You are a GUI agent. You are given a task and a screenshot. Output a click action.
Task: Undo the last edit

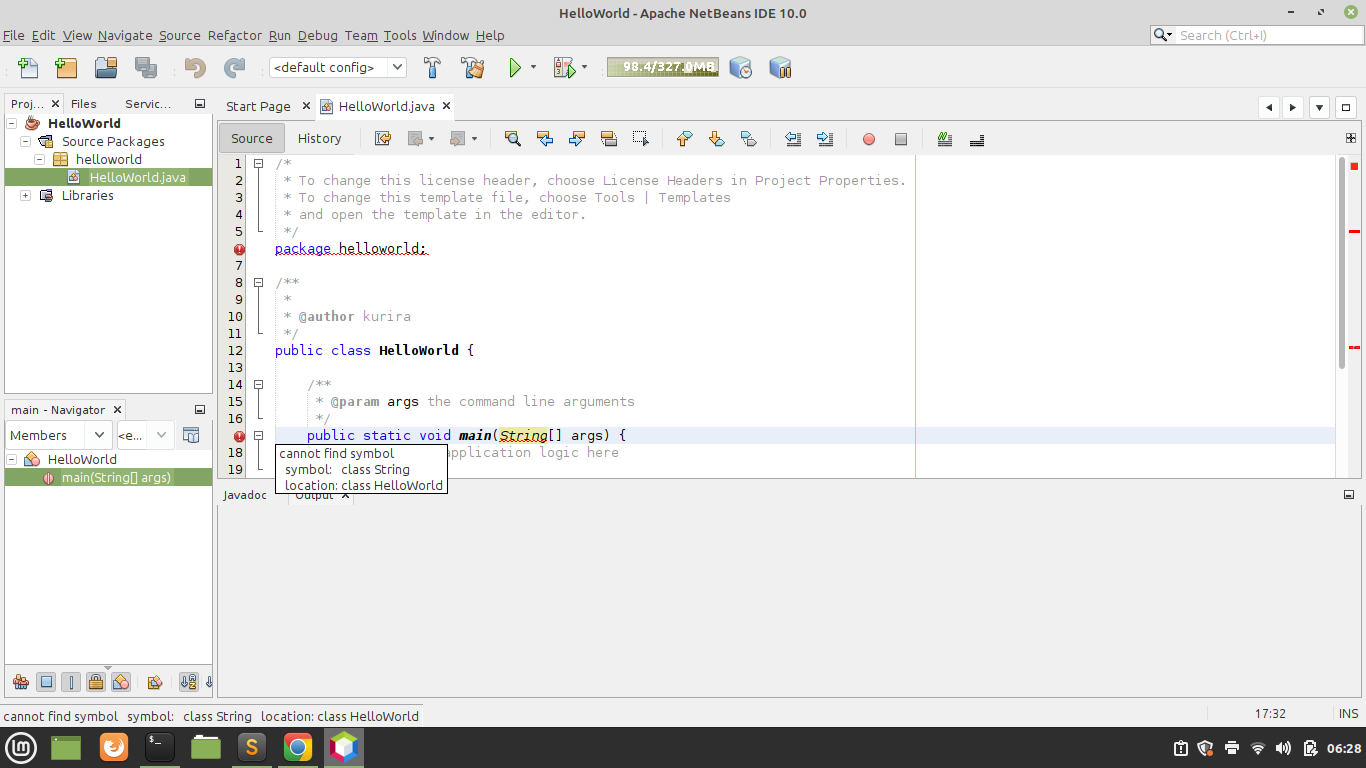(195, 68)
